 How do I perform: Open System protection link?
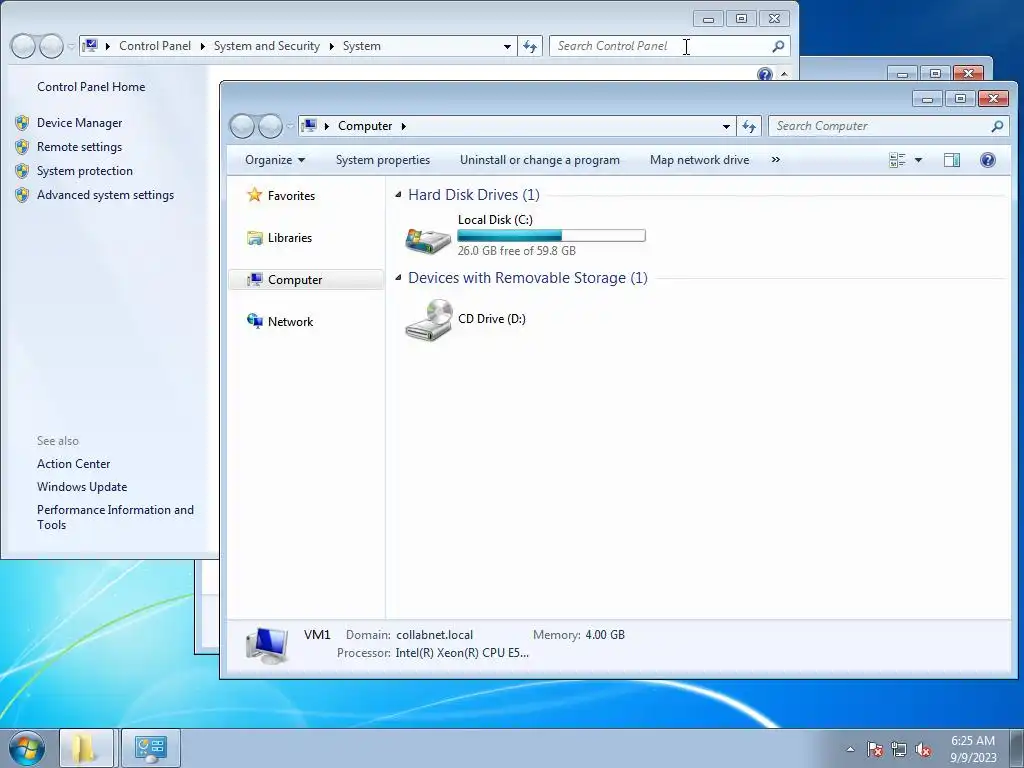pos(84,171)
